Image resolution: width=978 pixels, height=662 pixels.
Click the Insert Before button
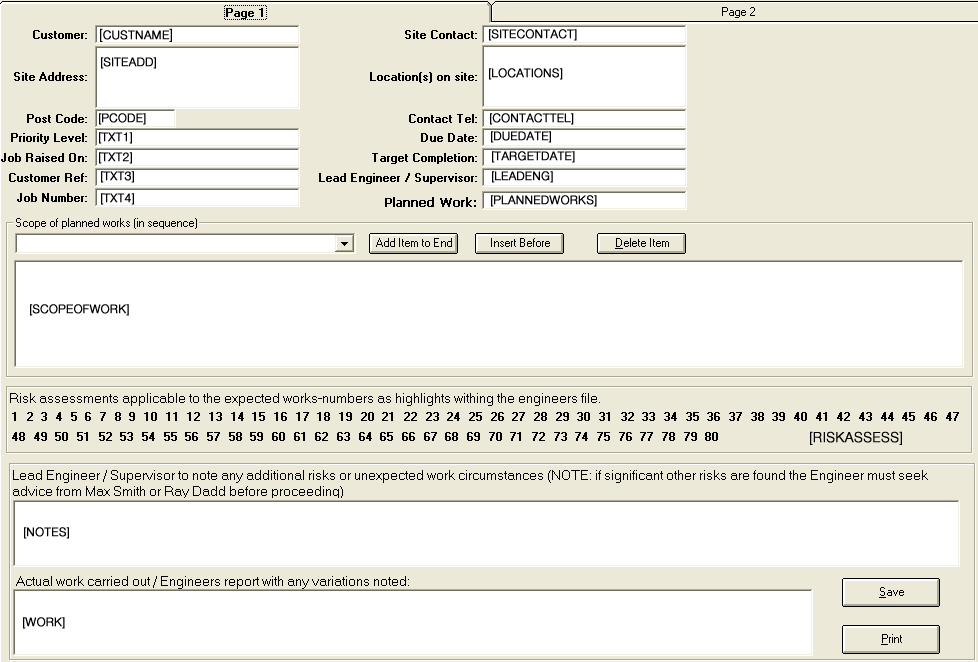[520, 243]
